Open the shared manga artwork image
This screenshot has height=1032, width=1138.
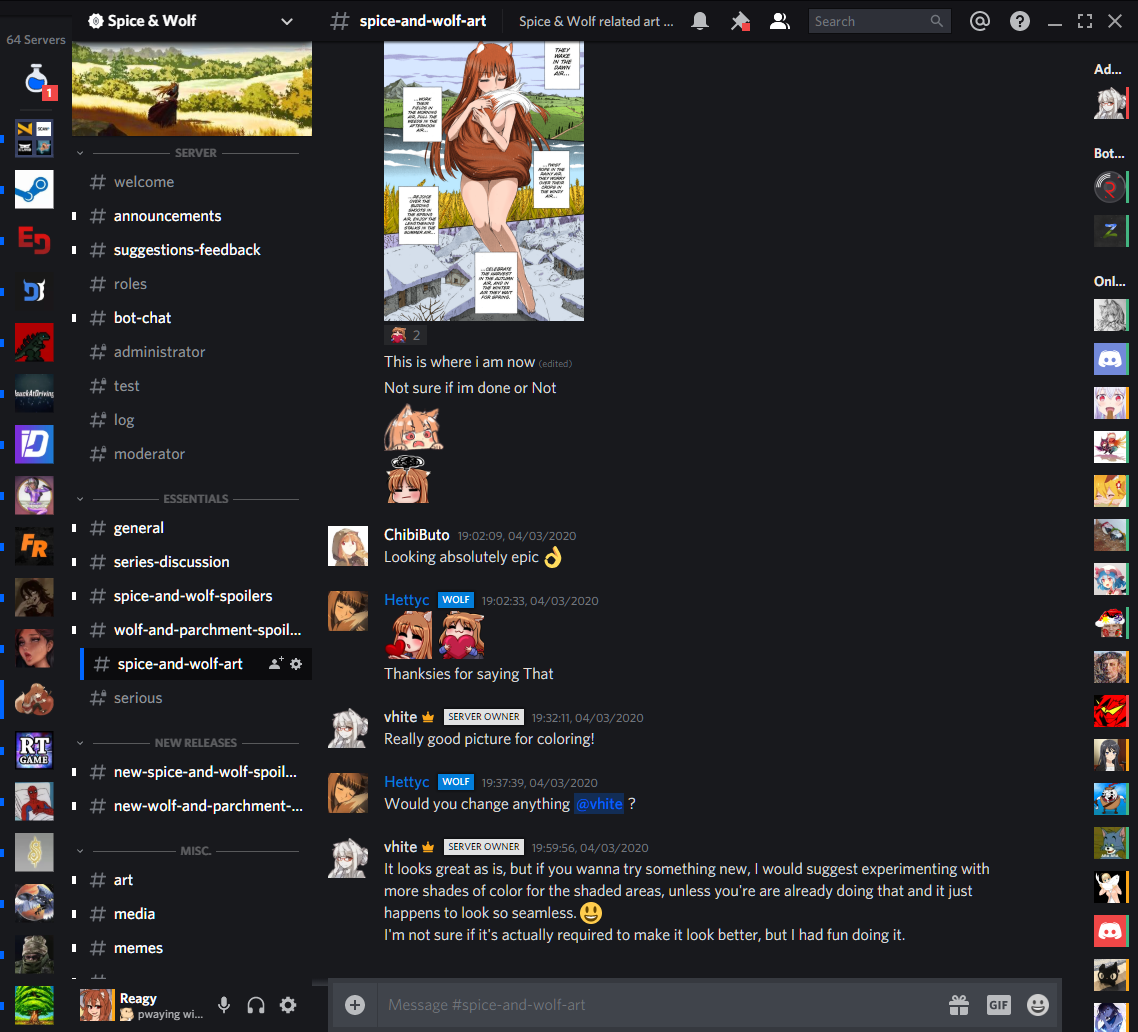tap(484, 181)
